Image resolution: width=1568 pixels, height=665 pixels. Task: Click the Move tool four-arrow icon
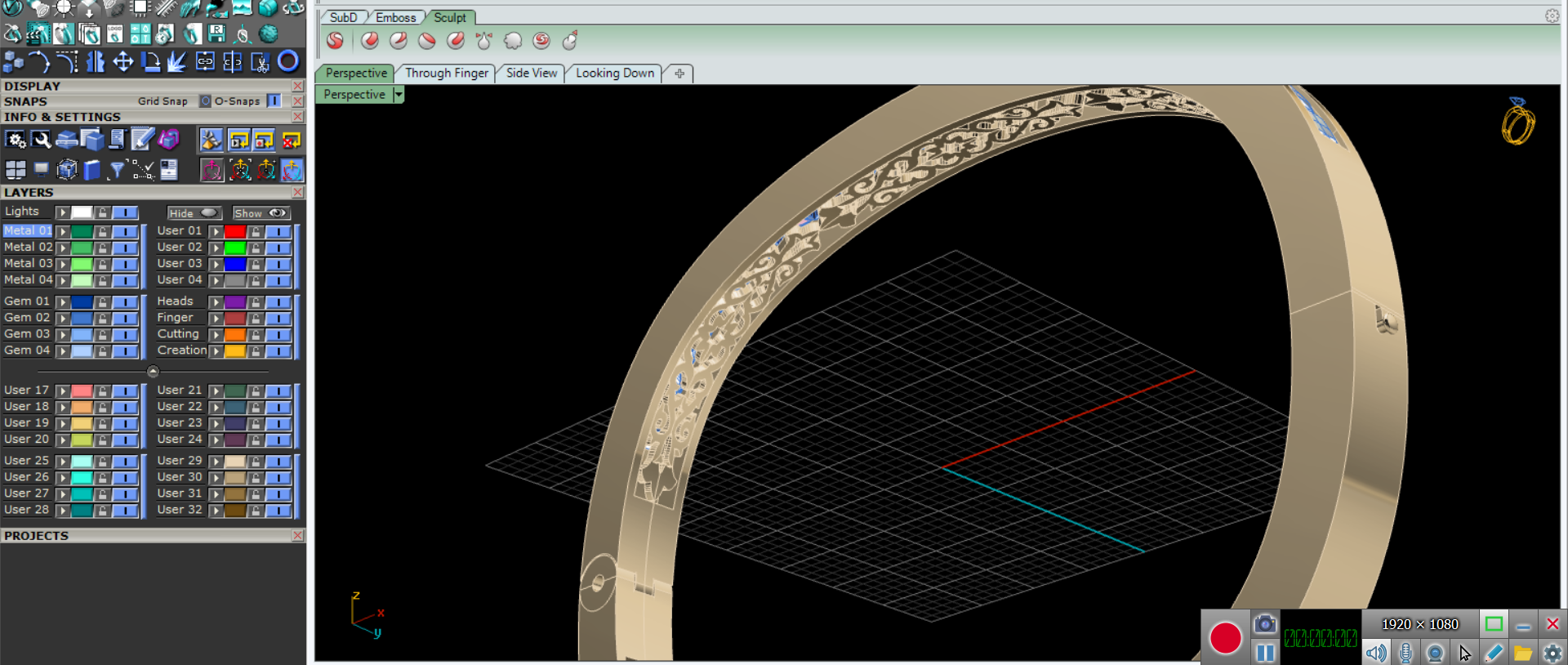[123, 62]
